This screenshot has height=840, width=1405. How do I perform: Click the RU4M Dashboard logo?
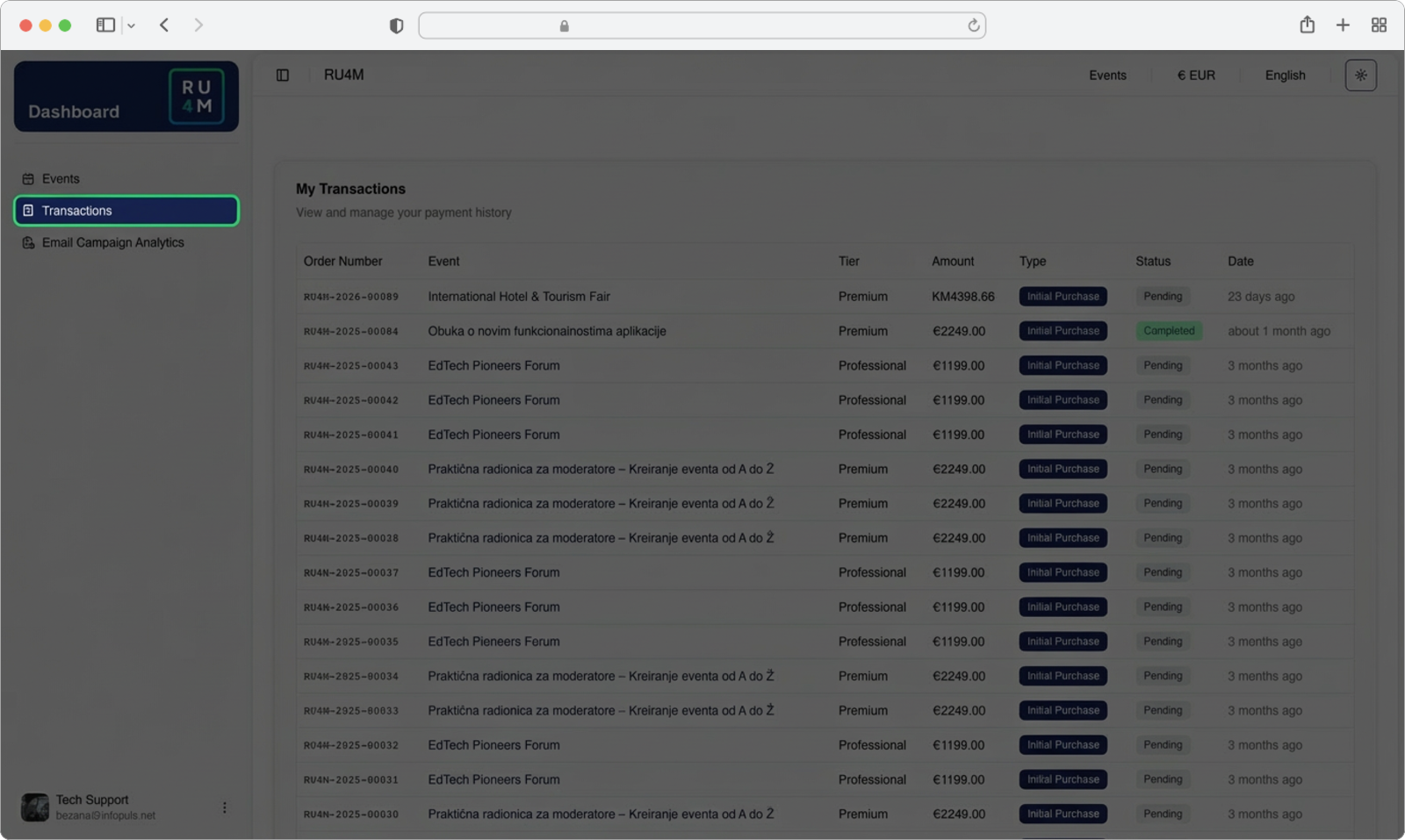[126, 97]
